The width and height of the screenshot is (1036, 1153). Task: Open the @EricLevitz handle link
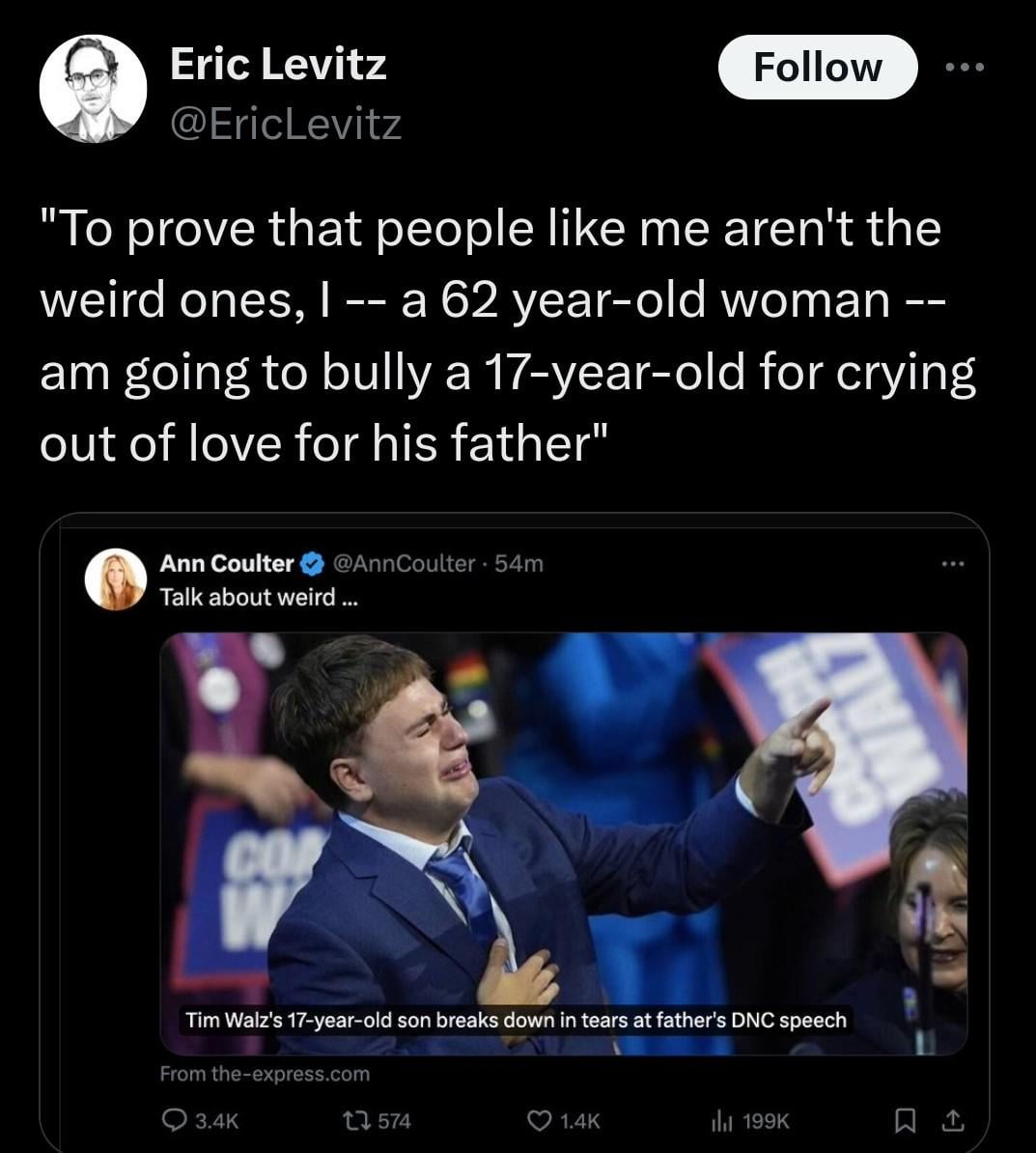tap(286, 124)
